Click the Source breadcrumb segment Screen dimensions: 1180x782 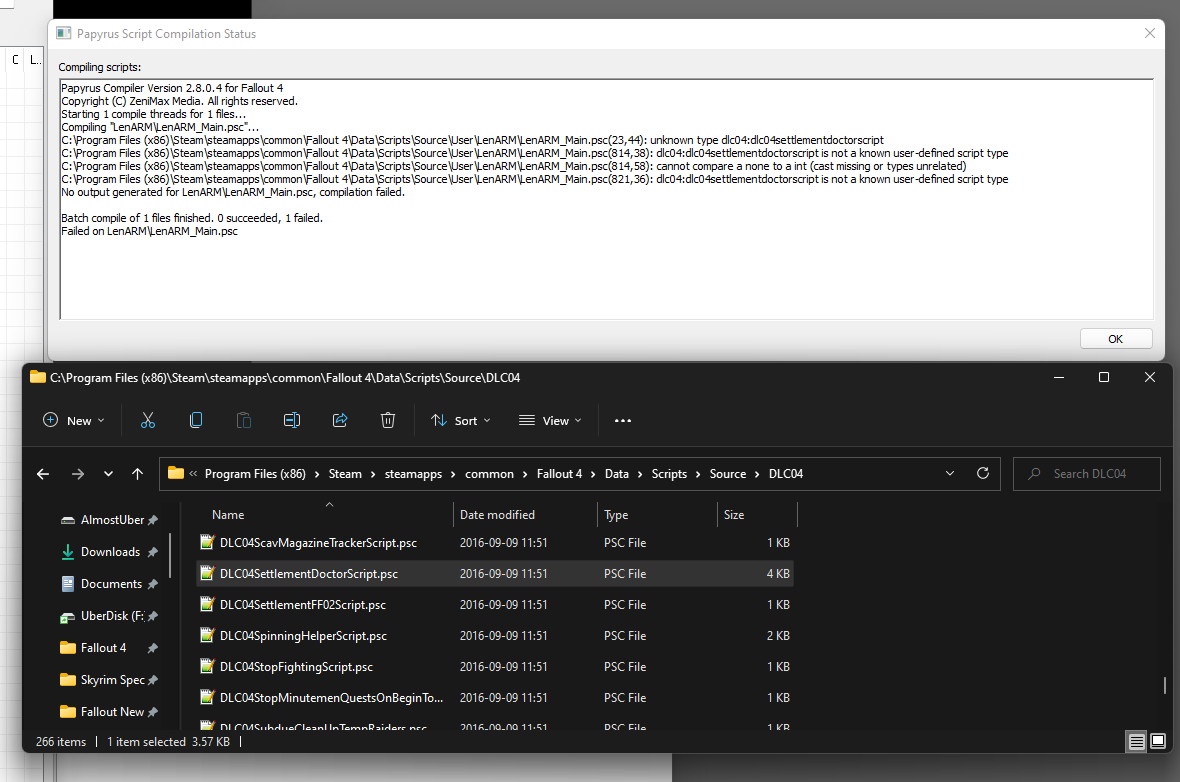tap(728, 473)
